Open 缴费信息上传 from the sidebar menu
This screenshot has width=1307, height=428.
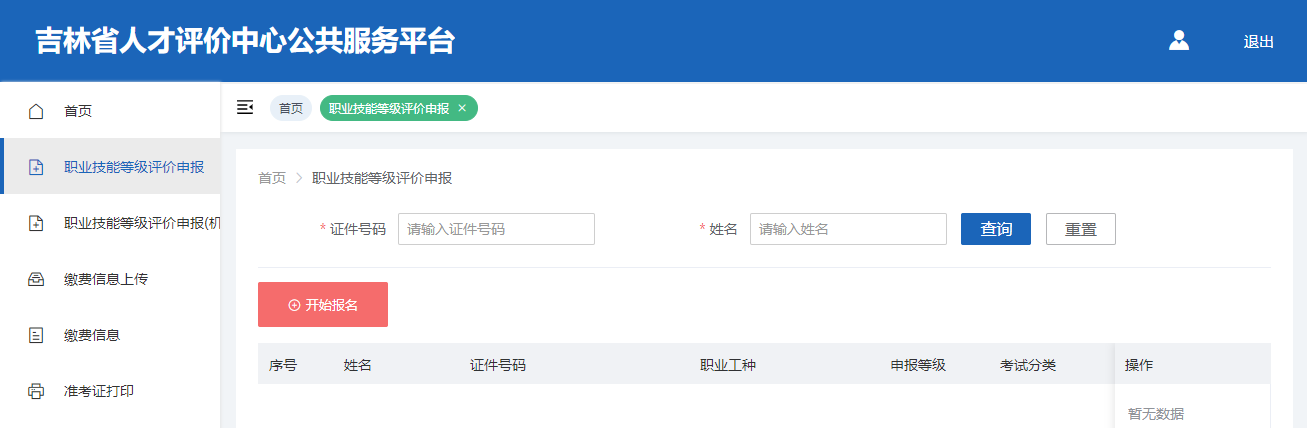(x=106, y=279)
